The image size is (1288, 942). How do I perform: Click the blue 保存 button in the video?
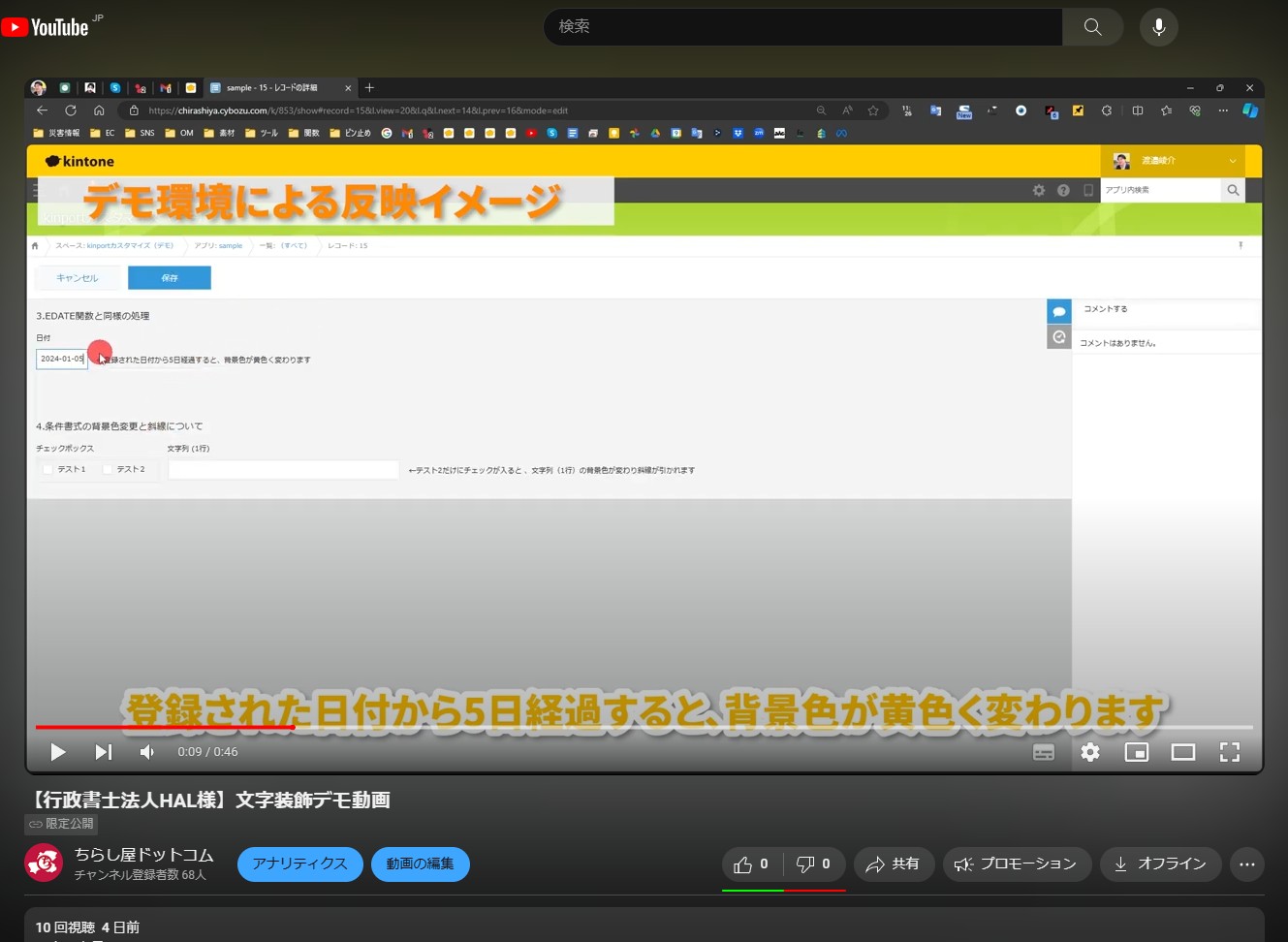[170, 278]
